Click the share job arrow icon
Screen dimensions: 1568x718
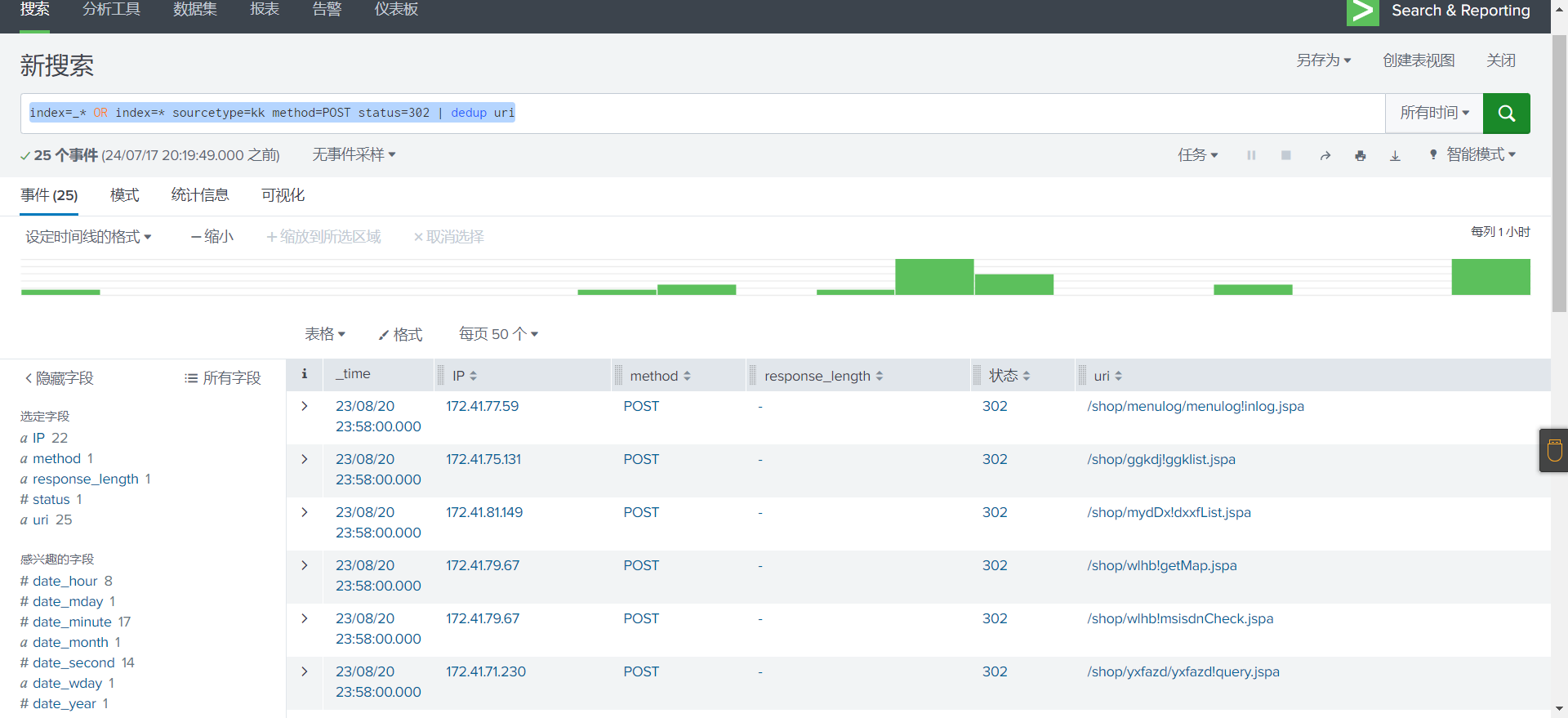coord(1325,155)
